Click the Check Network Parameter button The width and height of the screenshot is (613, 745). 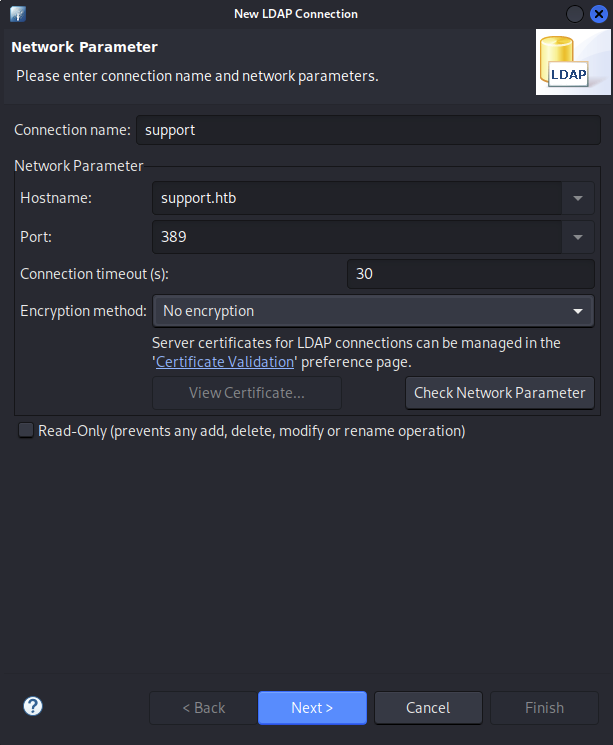(499, 393)
